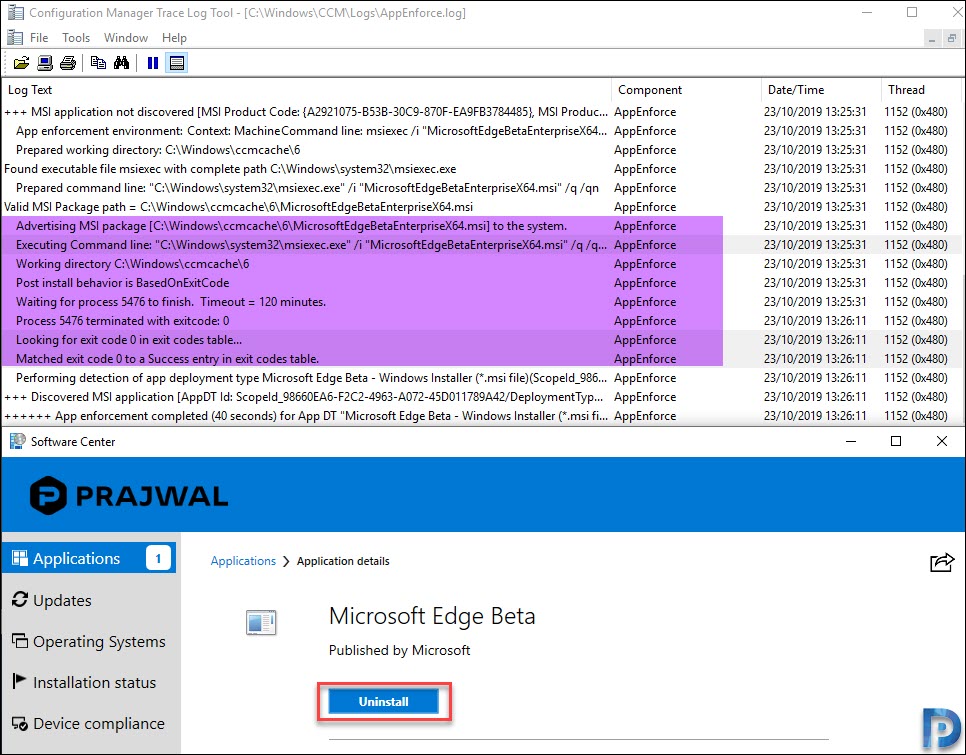Click the AppEnforce component cell of the 'Post install behavior' row
966x755 pixels.
click(645, 283)
